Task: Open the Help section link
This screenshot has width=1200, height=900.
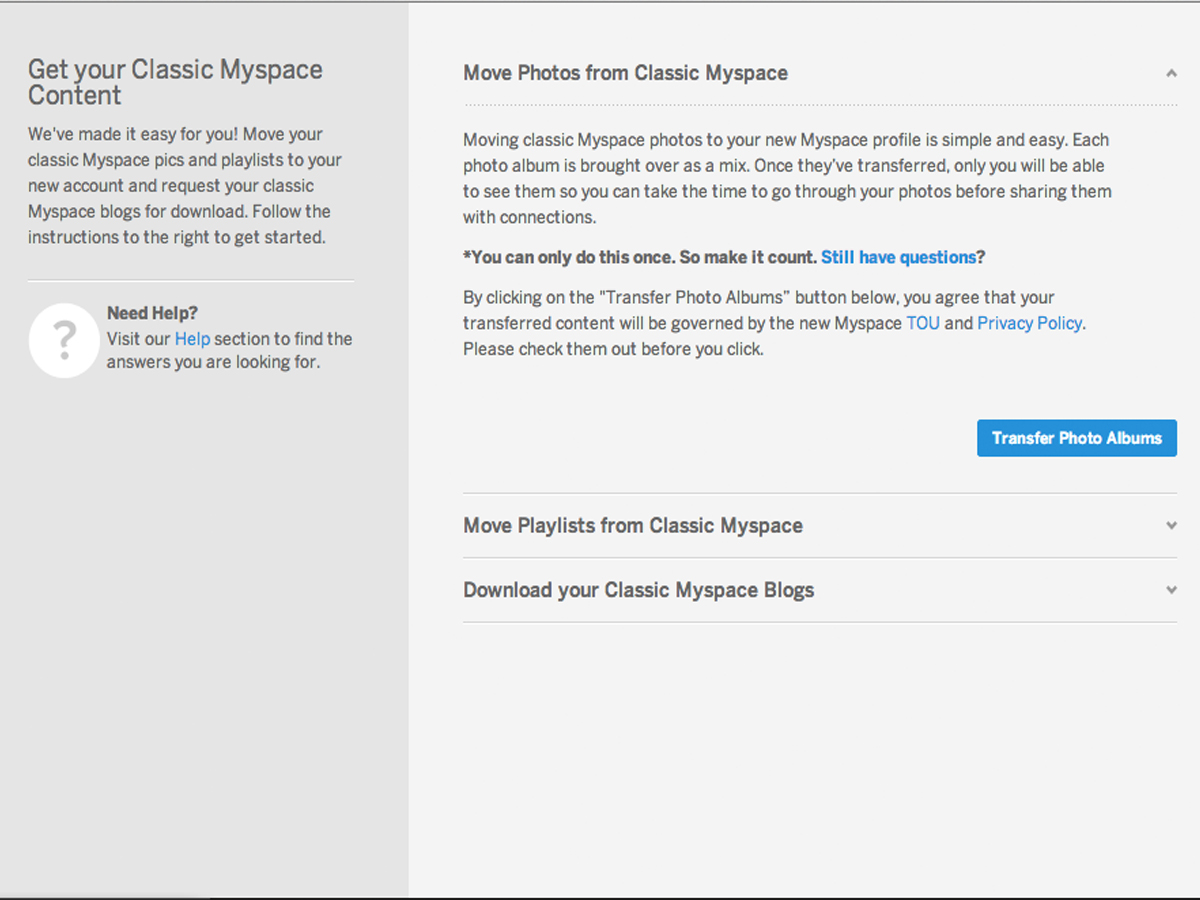Action: click(191, 338)
